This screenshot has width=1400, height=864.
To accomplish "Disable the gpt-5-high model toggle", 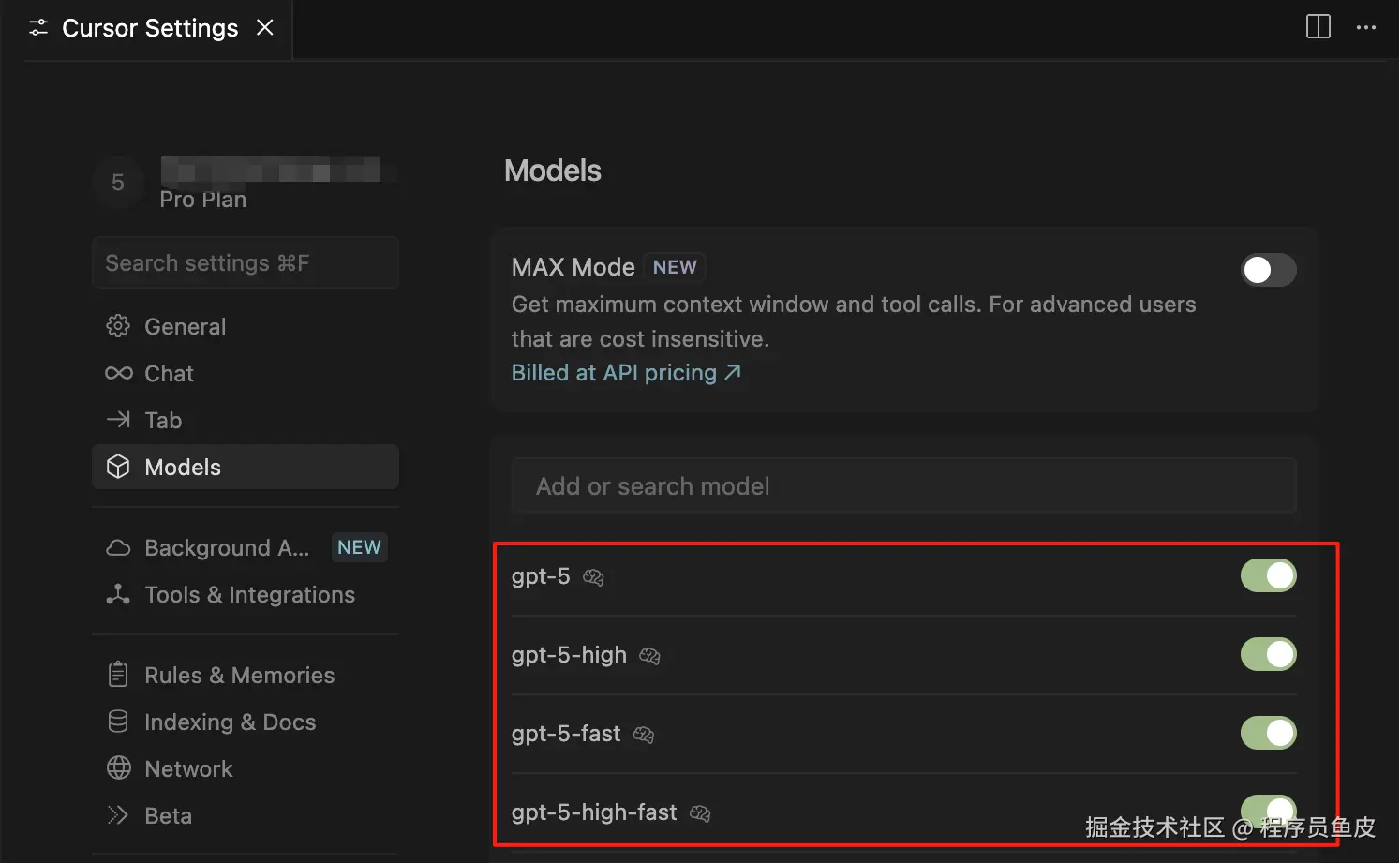I will (x=1268, y=654).
